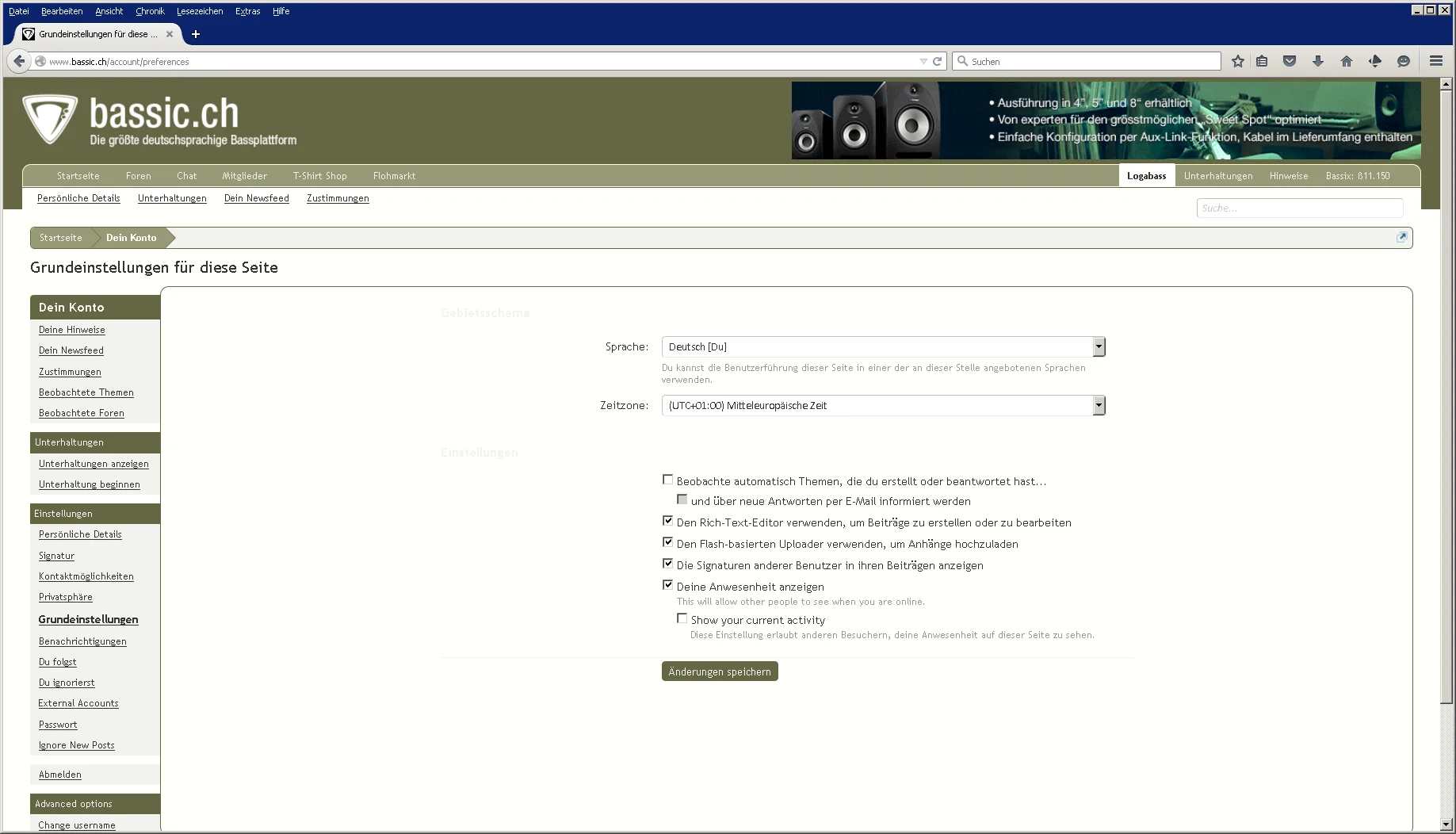
Task: Click the 'Änderungen speichern' button
Action: click(x=719, y=671)
